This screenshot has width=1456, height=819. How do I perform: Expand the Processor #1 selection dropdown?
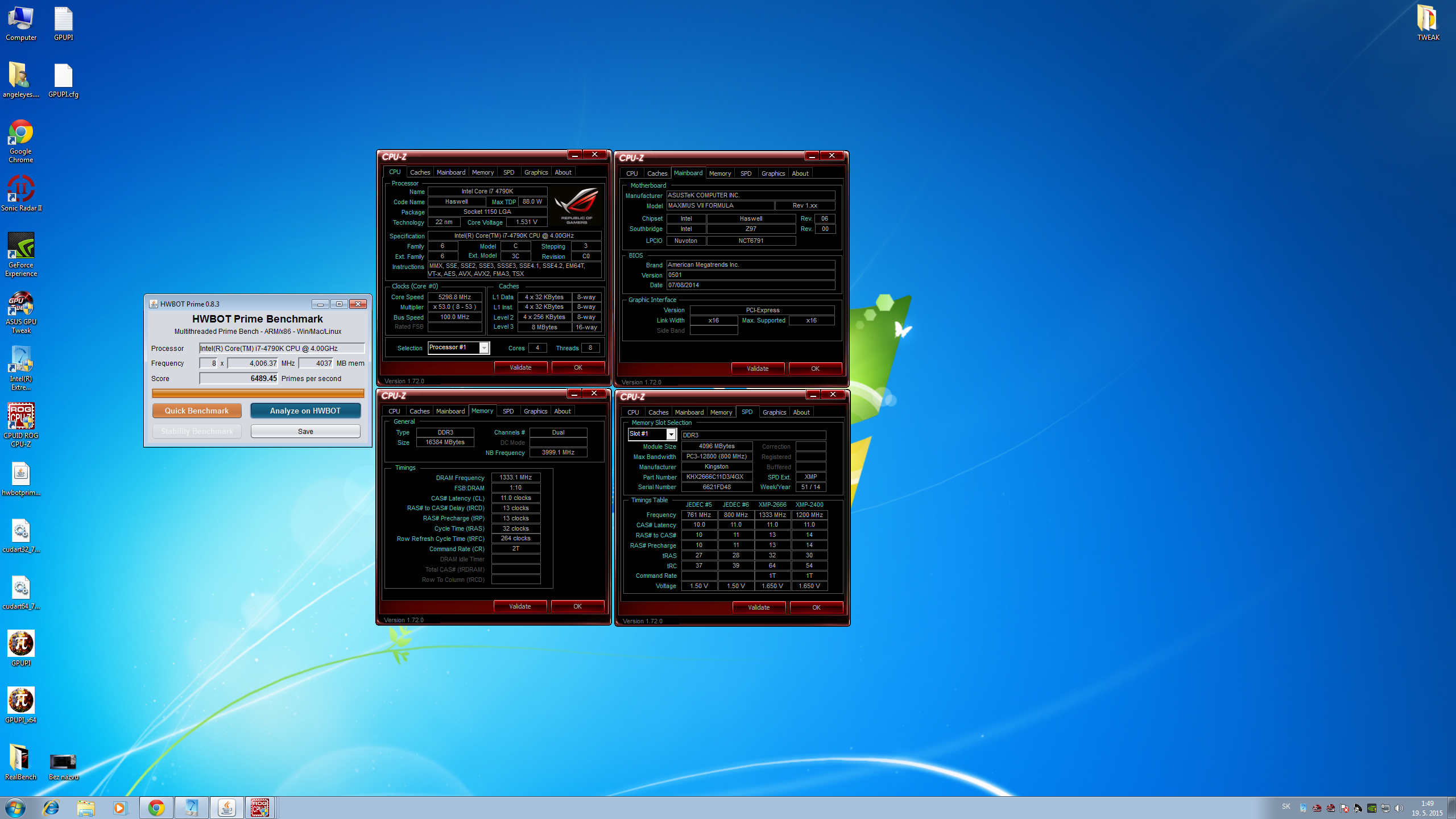484,348
